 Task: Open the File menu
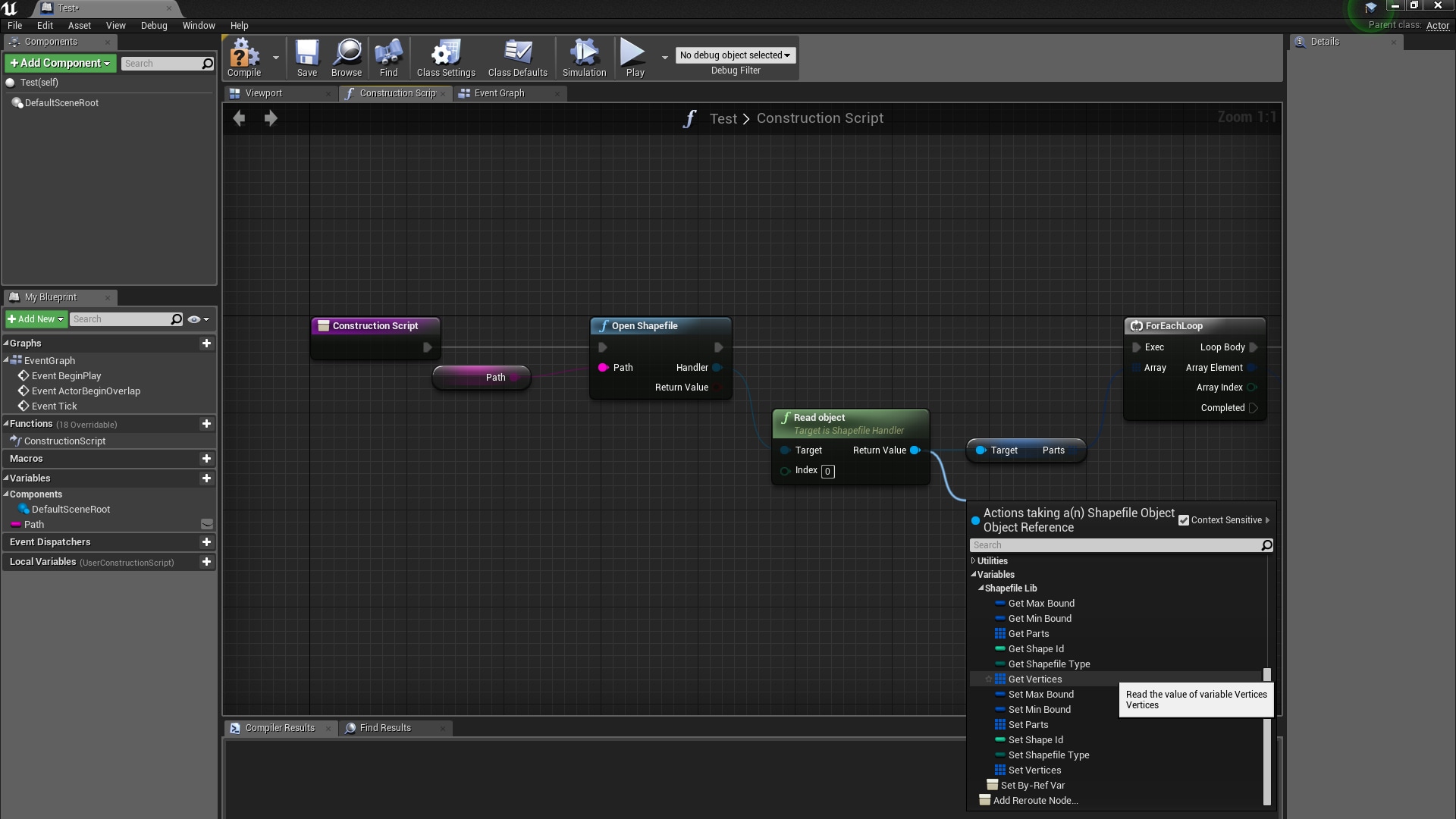14,26
